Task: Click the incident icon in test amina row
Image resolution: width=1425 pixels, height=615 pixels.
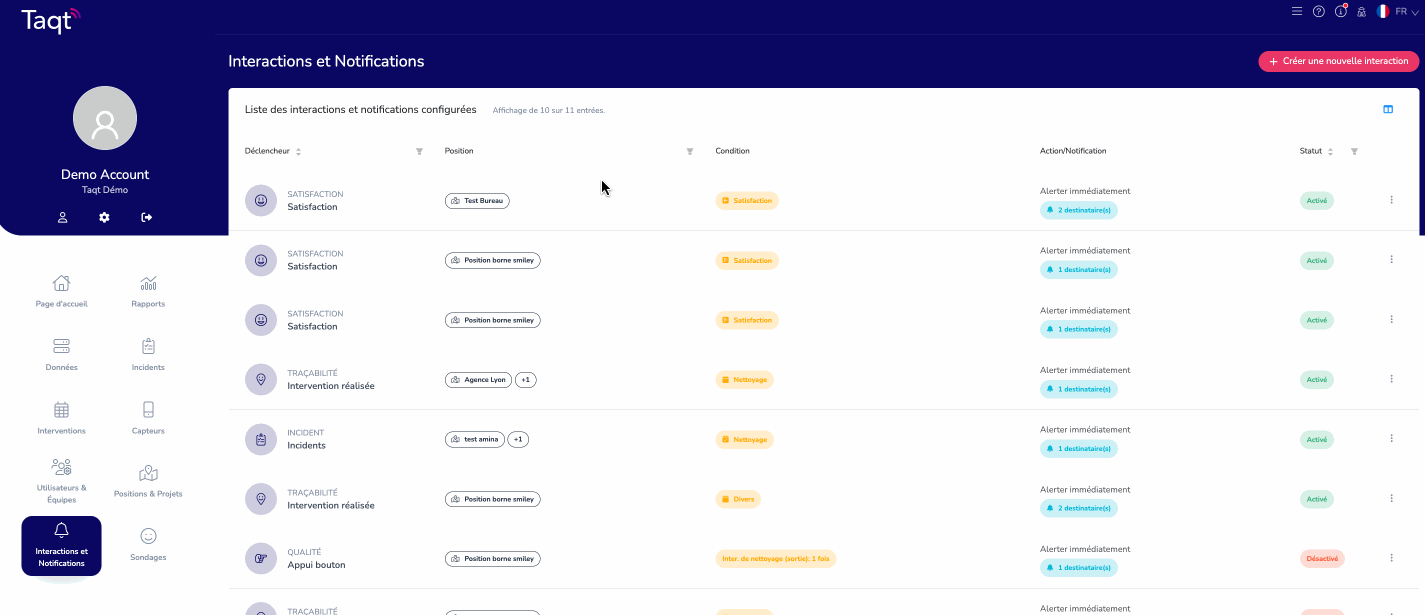Action: (x=261, y=439)
